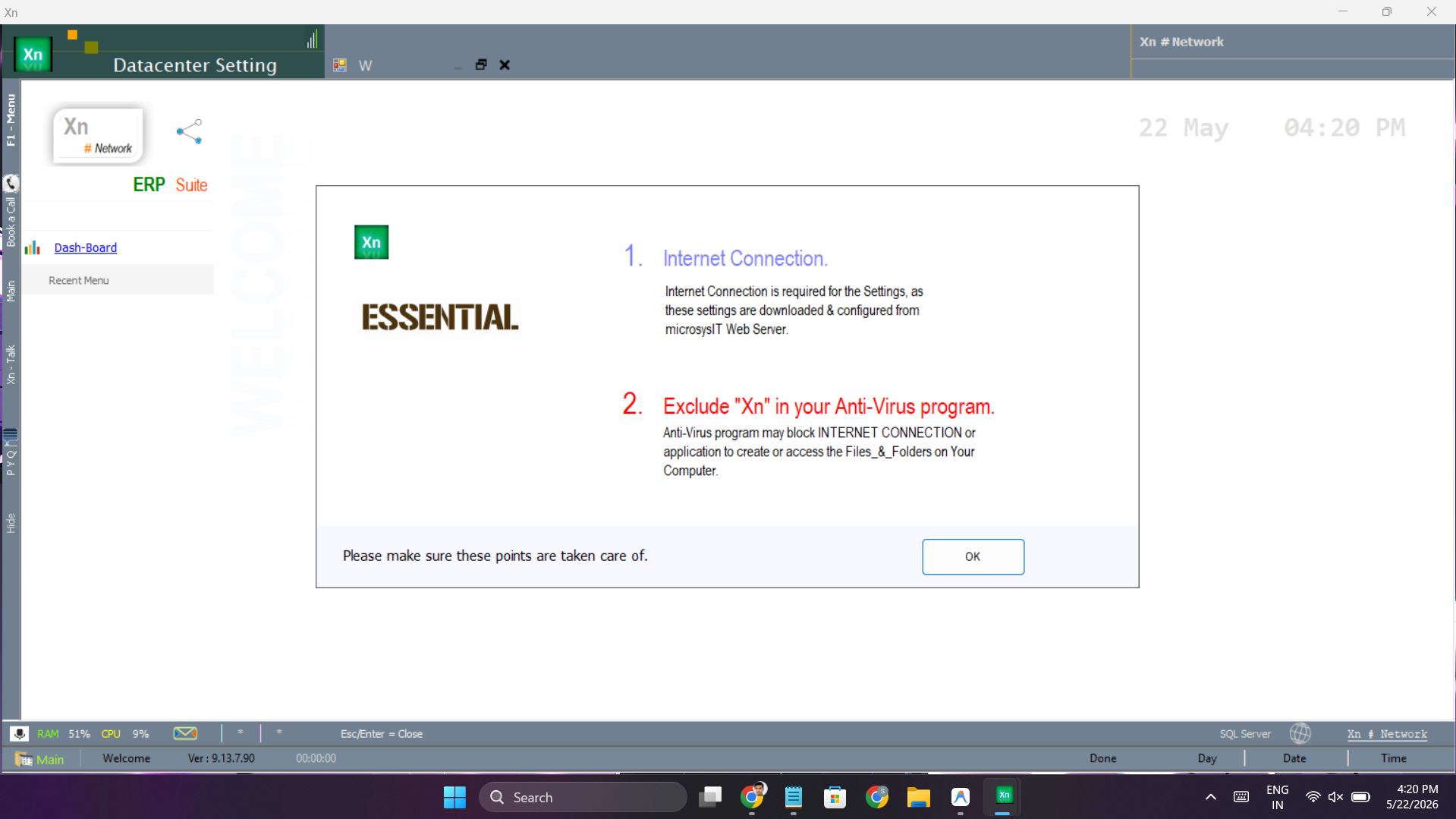Click the Welcome status label
1456x819 pixels.
tap(127, 758)
